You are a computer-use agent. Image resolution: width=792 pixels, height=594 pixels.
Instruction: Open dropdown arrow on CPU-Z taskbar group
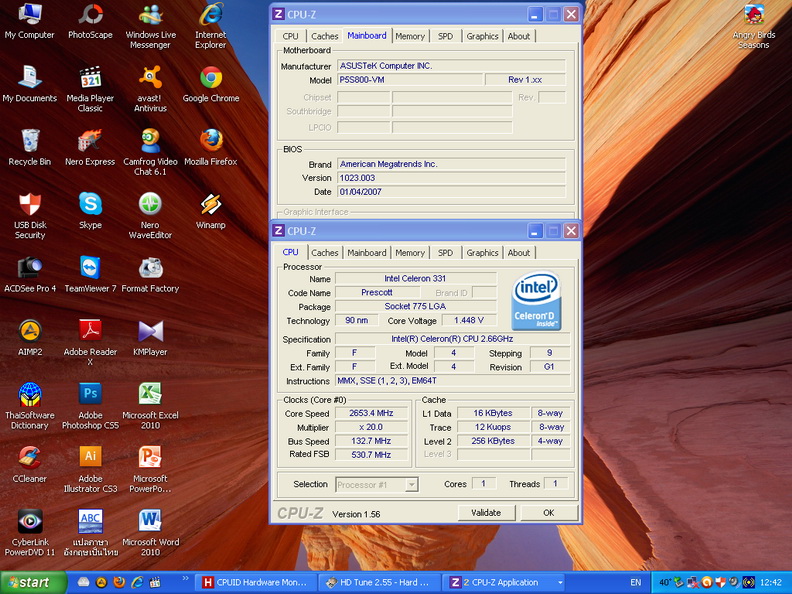point(560,582)
